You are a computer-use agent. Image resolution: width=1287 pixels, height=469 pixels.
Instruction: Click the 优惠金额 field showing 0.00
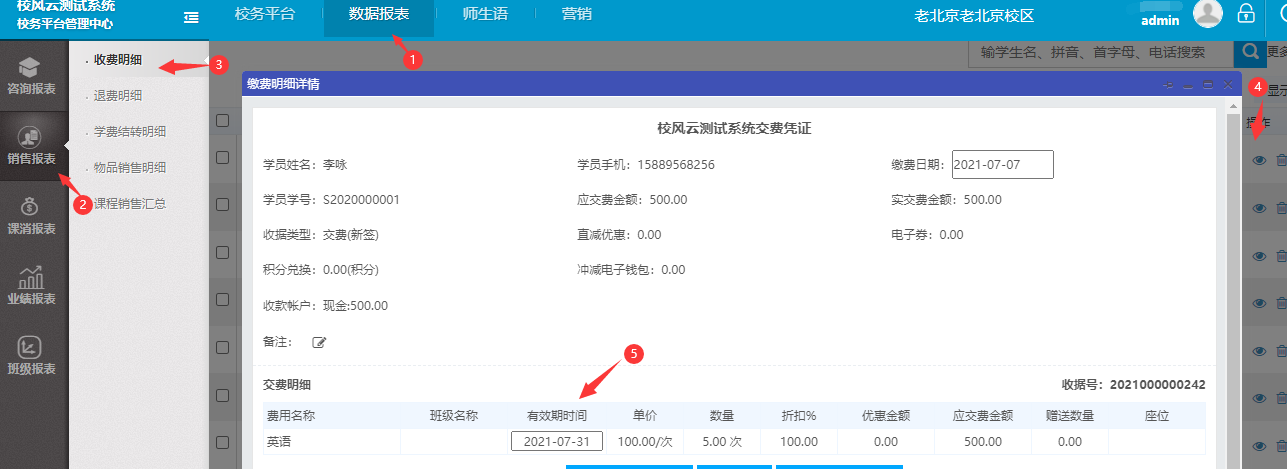(x=885, y=441)
